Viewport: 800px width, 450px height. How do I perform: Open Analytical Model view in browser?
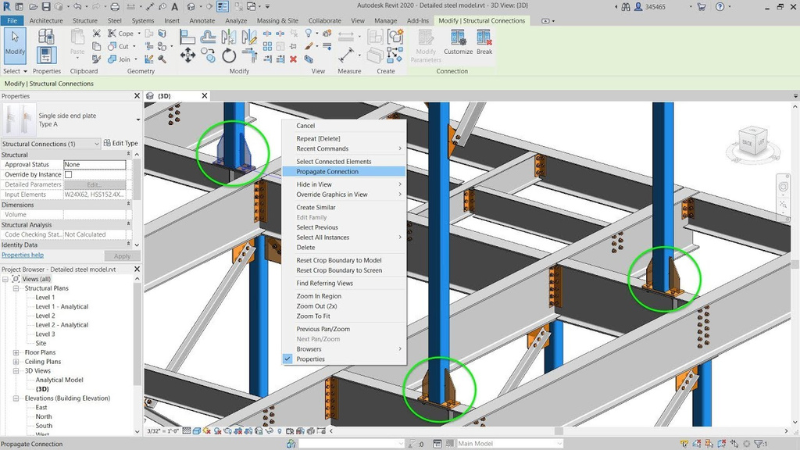(x=57, y=380)
